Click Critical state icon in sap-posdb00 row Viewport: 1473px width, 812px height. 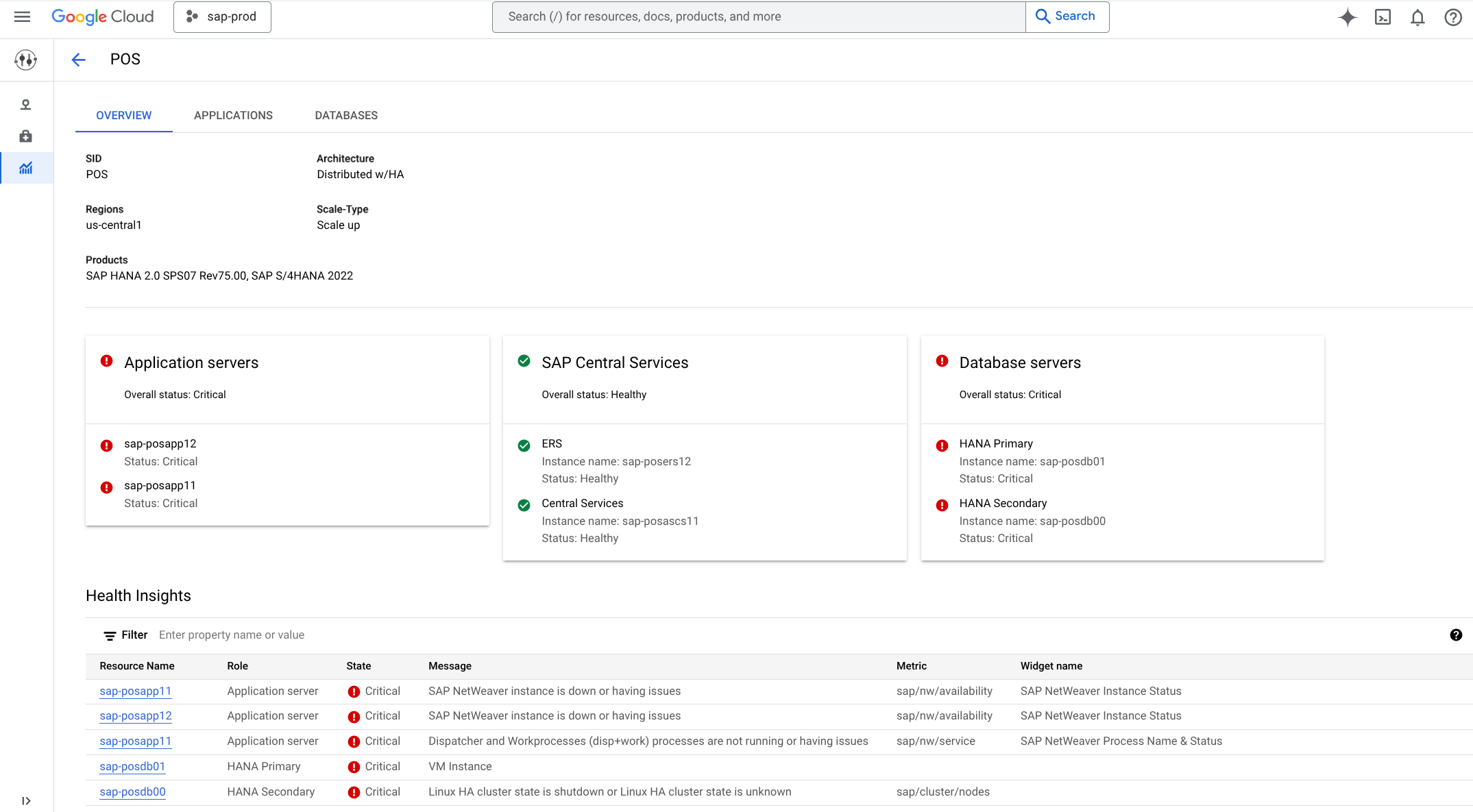tap(354, 793)
